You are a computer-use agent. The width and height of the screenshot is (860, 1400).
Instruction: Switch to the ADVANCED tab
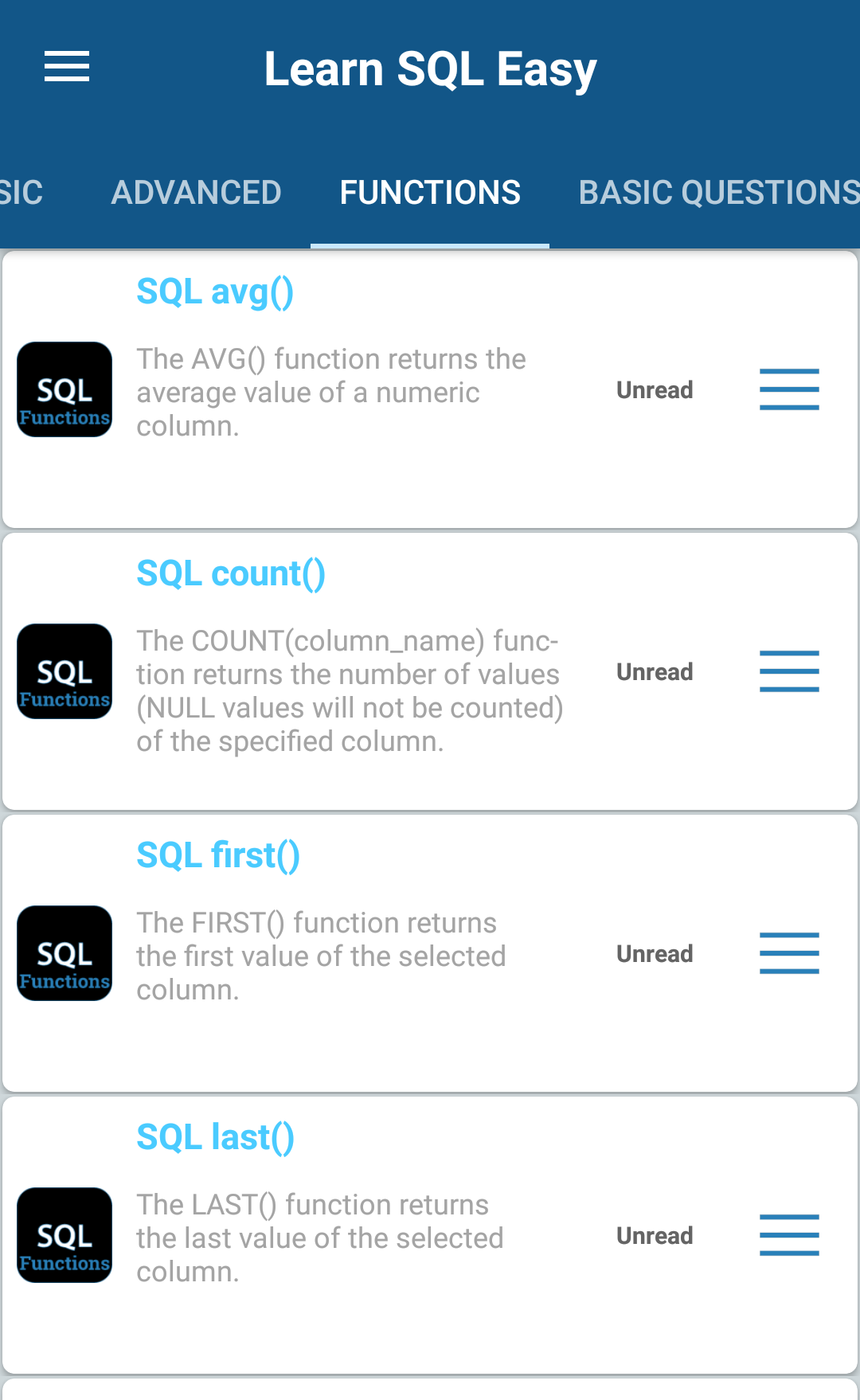pyautogui.click(x=196, y=193)
